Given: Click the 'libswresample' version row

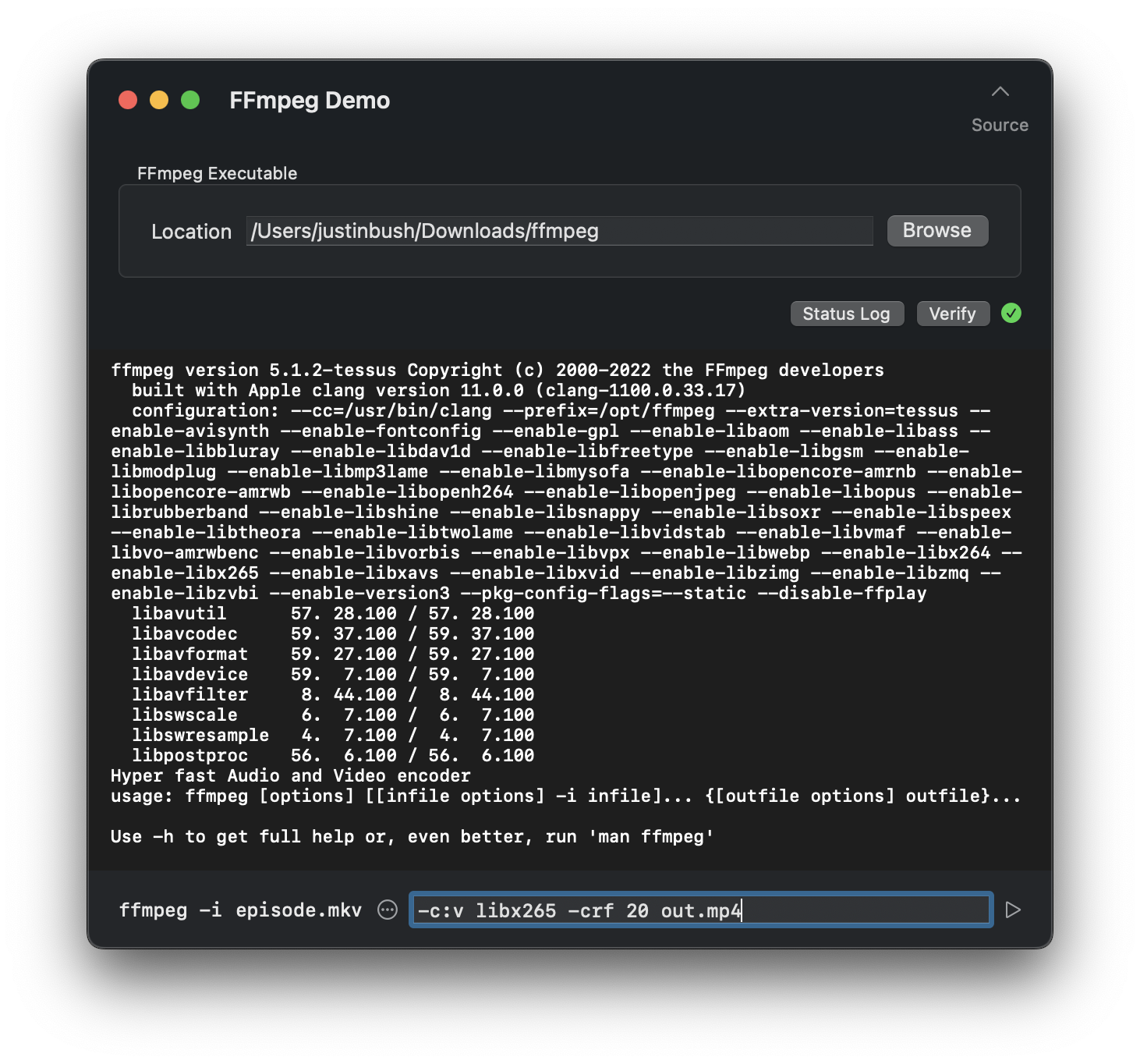Looking at the screenshot, I should [333, 735].
